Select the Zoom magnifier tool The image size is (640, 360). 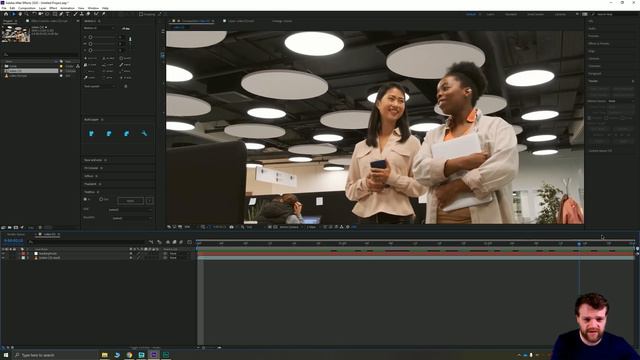[x=26, y=14]
